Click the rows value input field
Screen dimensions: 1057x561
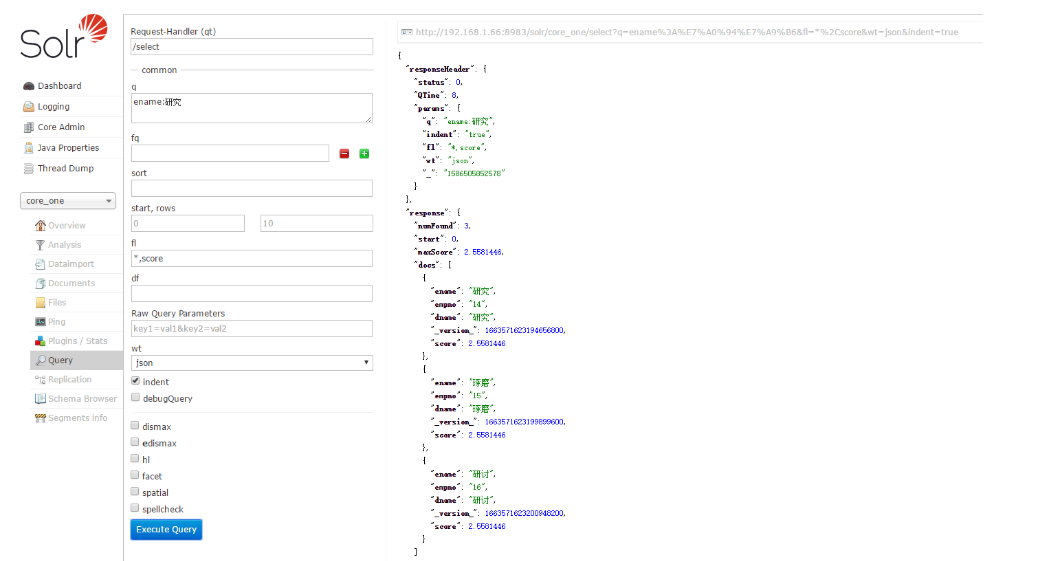click(316, 223)
